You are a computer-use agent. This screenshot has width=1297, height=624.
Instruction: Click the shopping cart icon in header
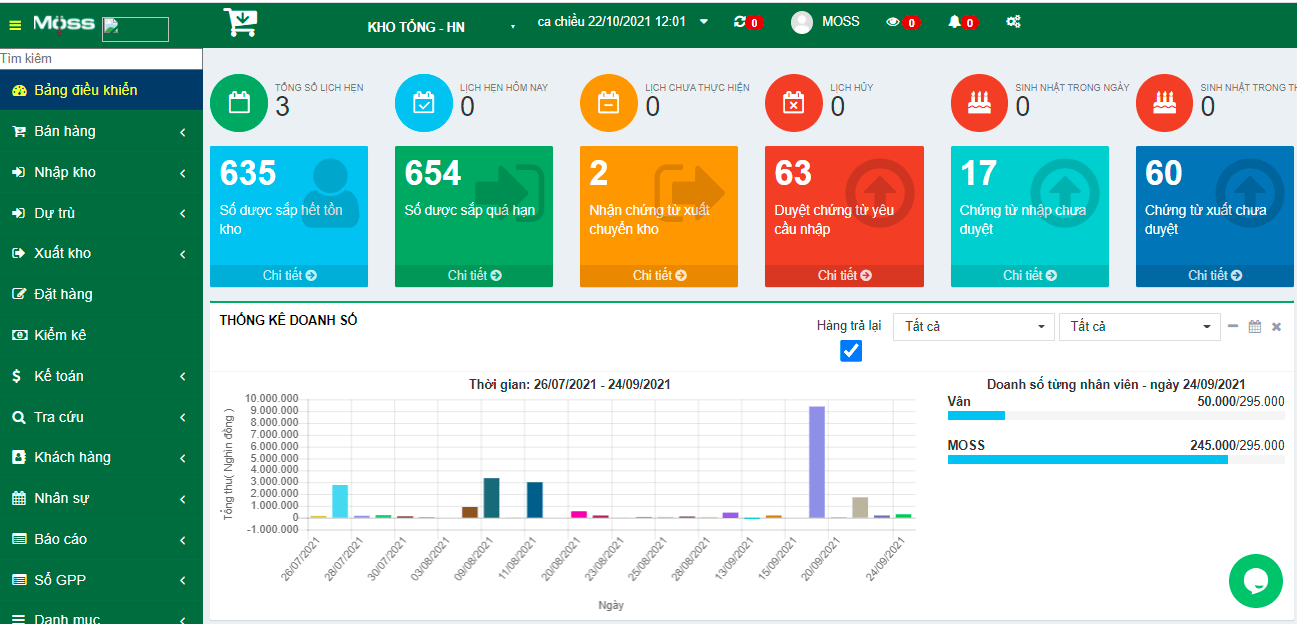tap(239, 22)
